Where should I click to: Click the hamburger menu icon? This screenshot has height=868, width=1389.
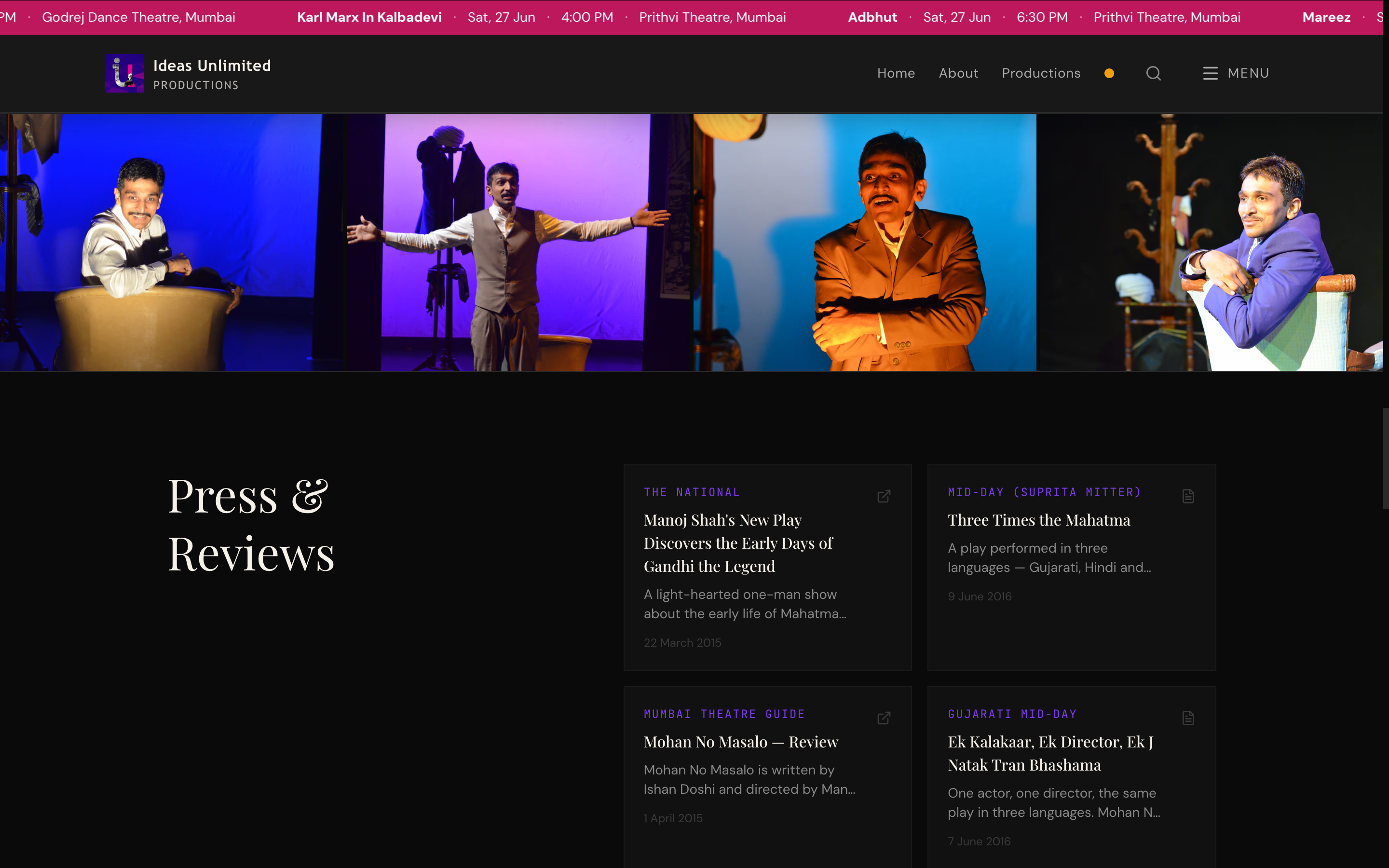[1210, 73]
